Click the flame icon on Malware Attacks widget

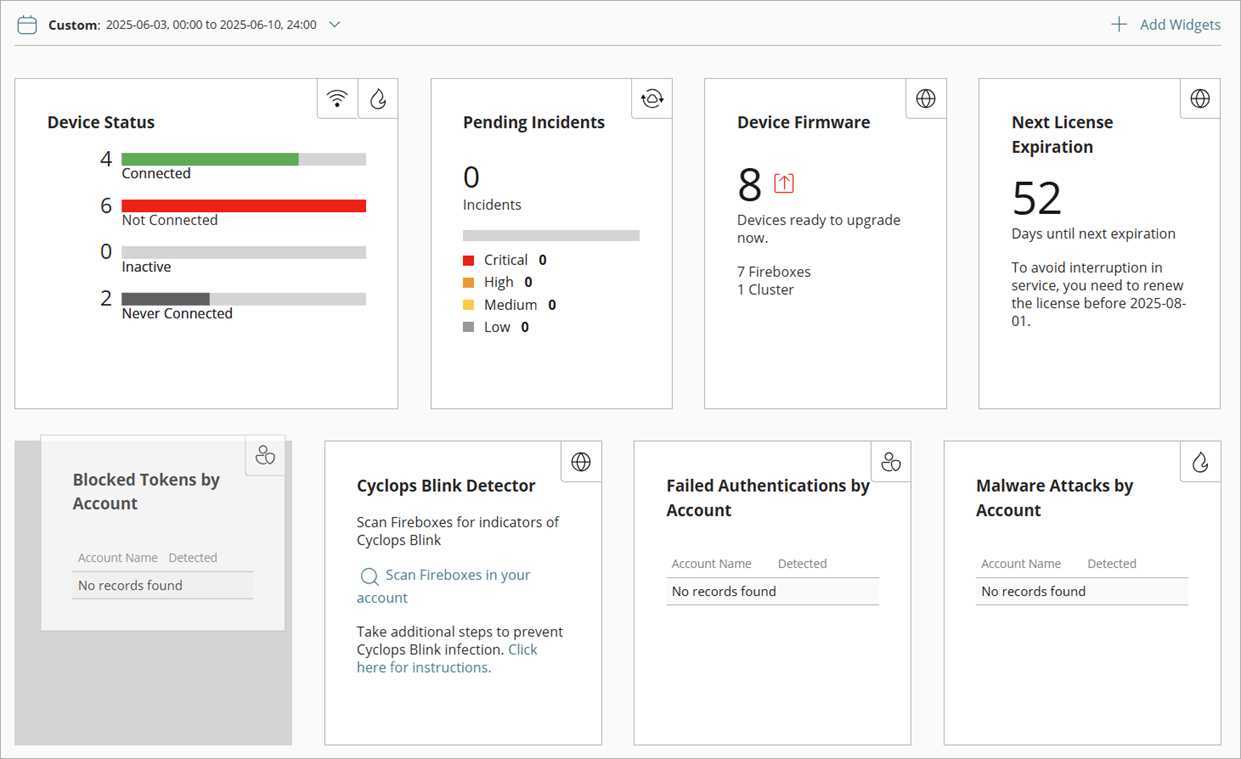click(x=1199, y=461)
